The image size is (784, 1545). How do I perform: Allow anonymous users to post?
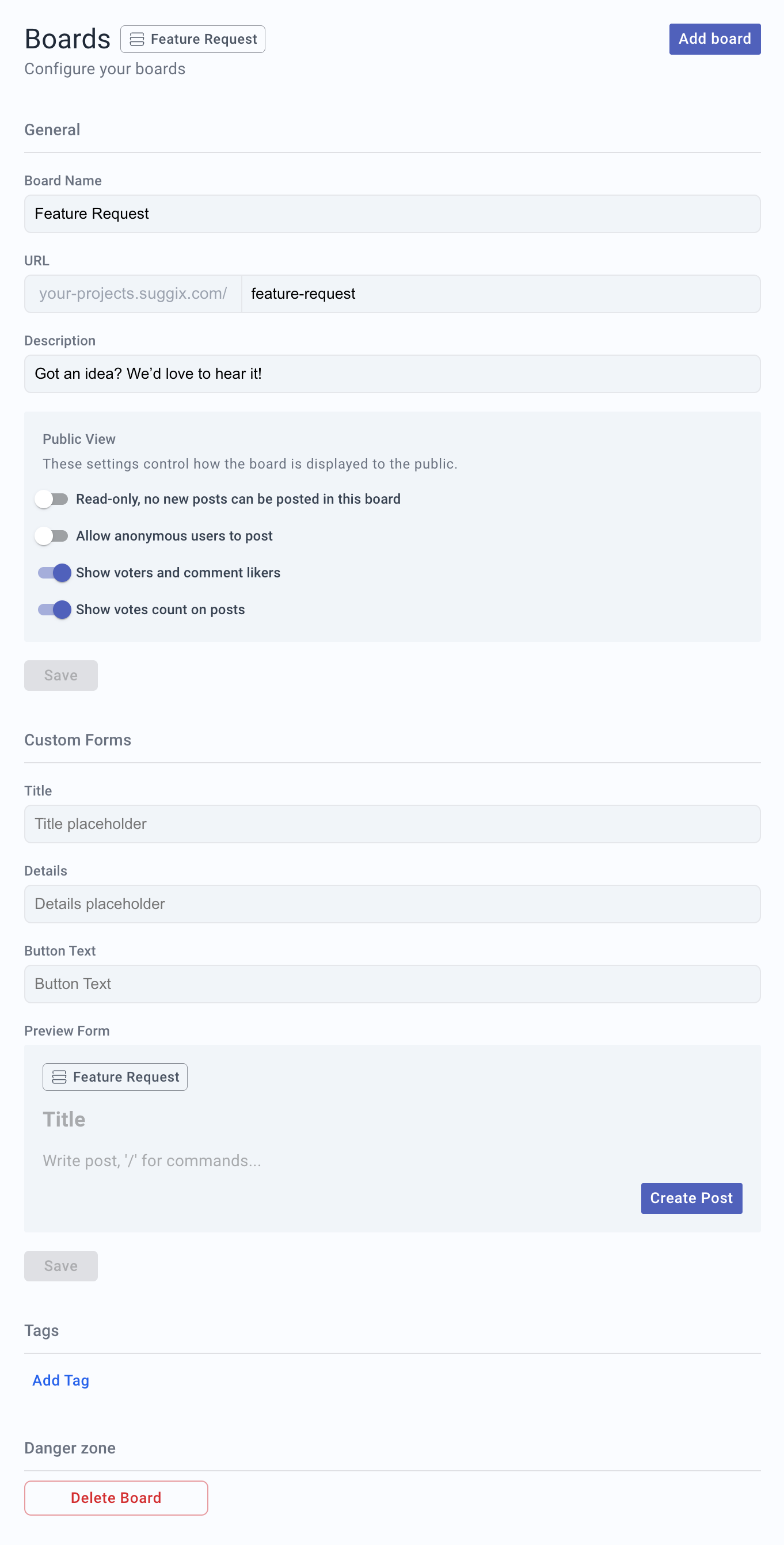pyautogui.click(x=53, y=535)
